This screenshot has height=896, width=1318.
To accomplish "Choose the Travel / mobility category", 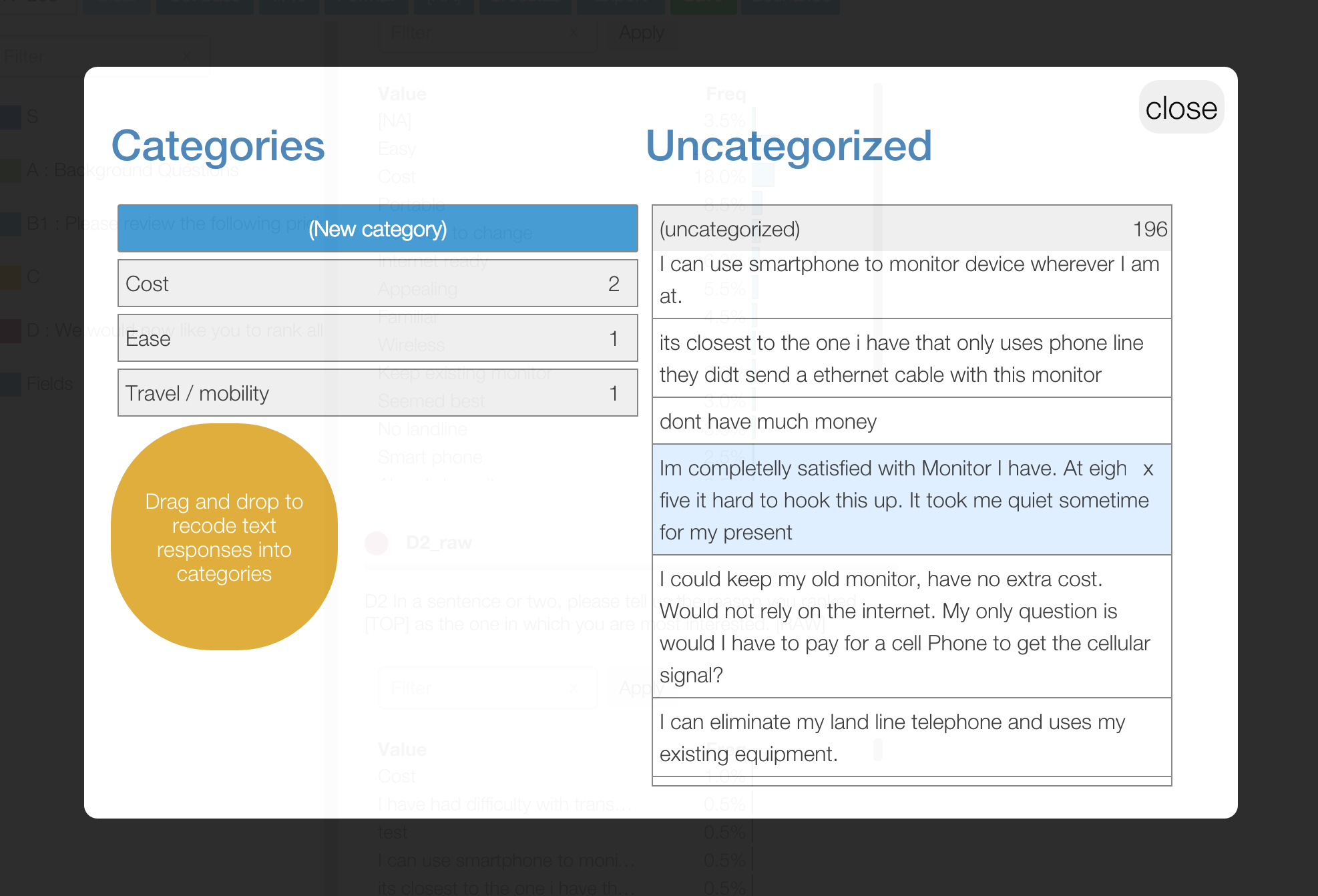I will [x=377, y=393].
